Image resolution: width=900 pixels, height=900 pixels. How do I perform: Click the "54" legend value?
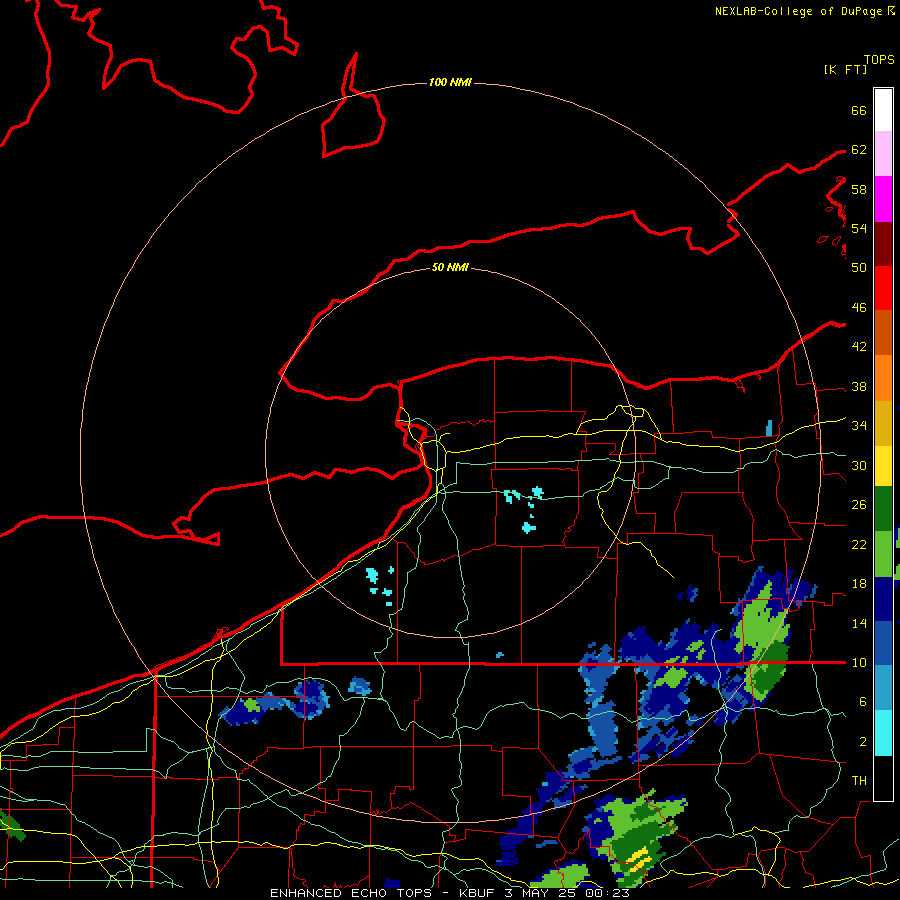click(x=859, y=228)
